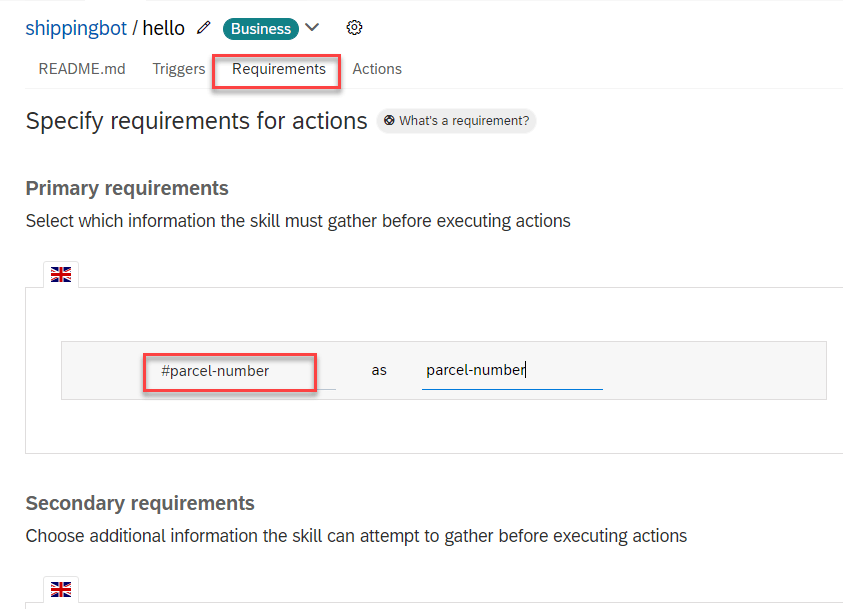This screenshot has width=843, height=609.
Task: Click the "Specify requirements for actions" title
Action: (x=197, y=122)
